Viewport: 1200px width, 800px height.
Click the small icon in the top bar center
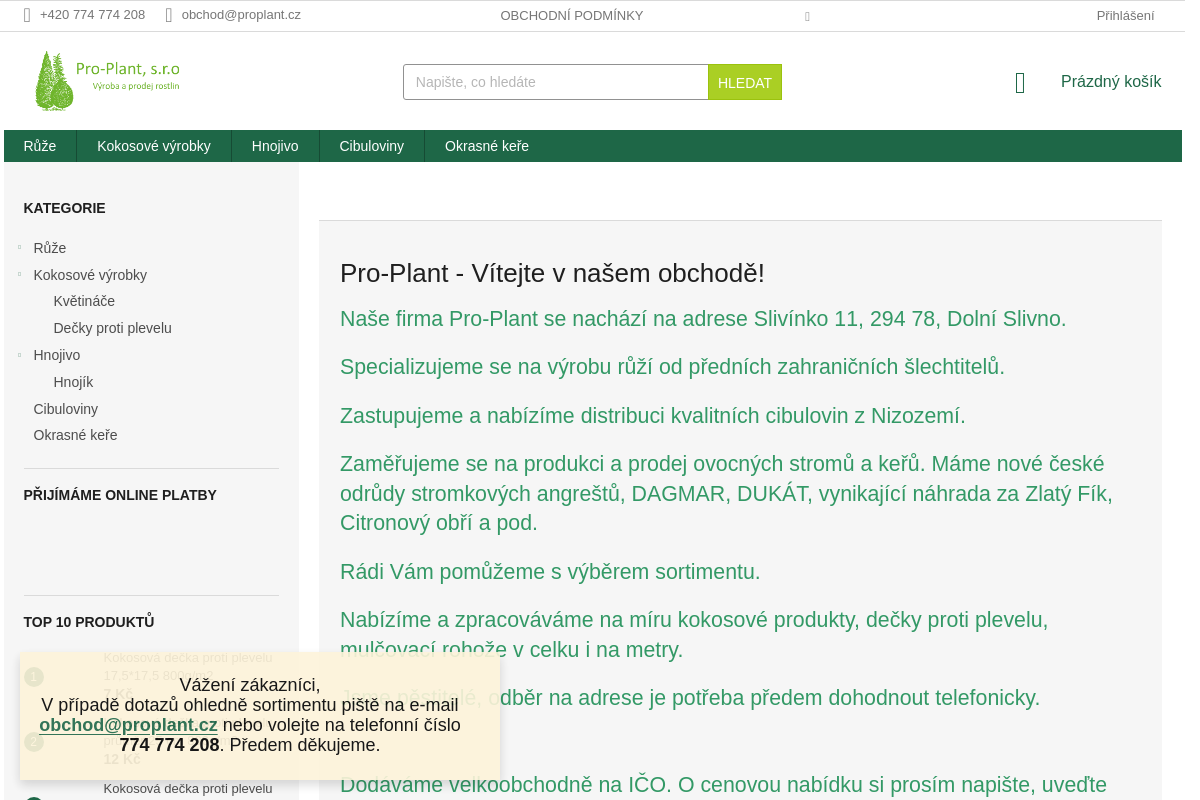(807, 16)
